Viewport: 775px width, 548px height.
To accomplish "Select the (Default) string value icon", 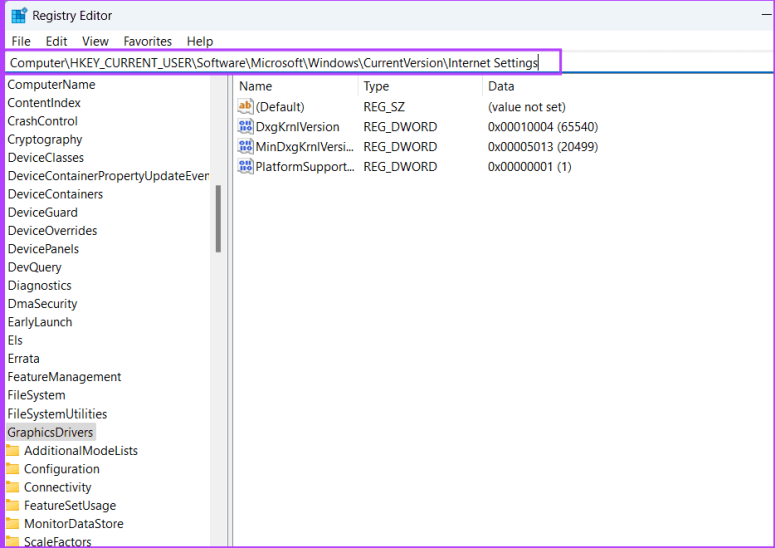I will [x=245, y=106].
